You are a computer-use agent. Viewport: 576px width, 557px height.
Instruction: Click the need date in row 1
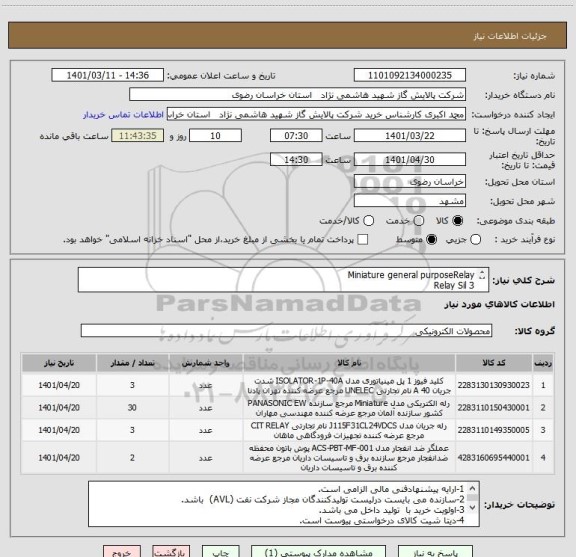click(x=59, y=385)
